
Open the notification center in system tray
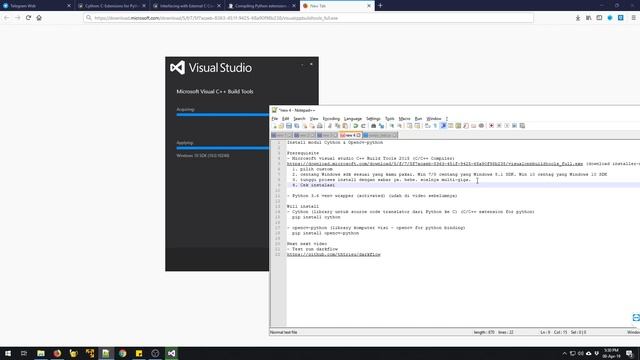coord(630,353)
